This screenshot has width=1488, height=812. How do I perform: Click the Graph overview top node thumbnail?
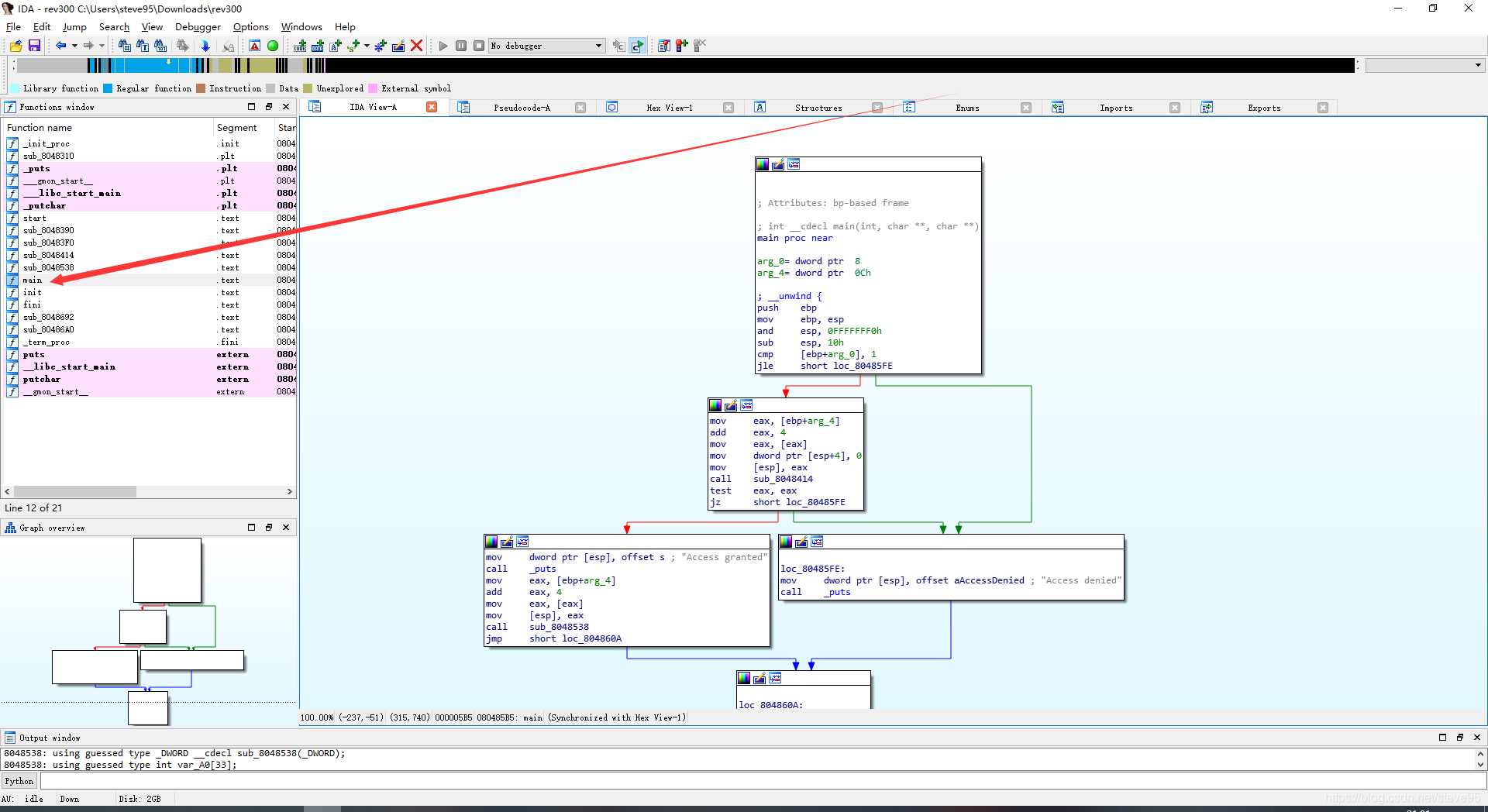click(x=167, y=570)
